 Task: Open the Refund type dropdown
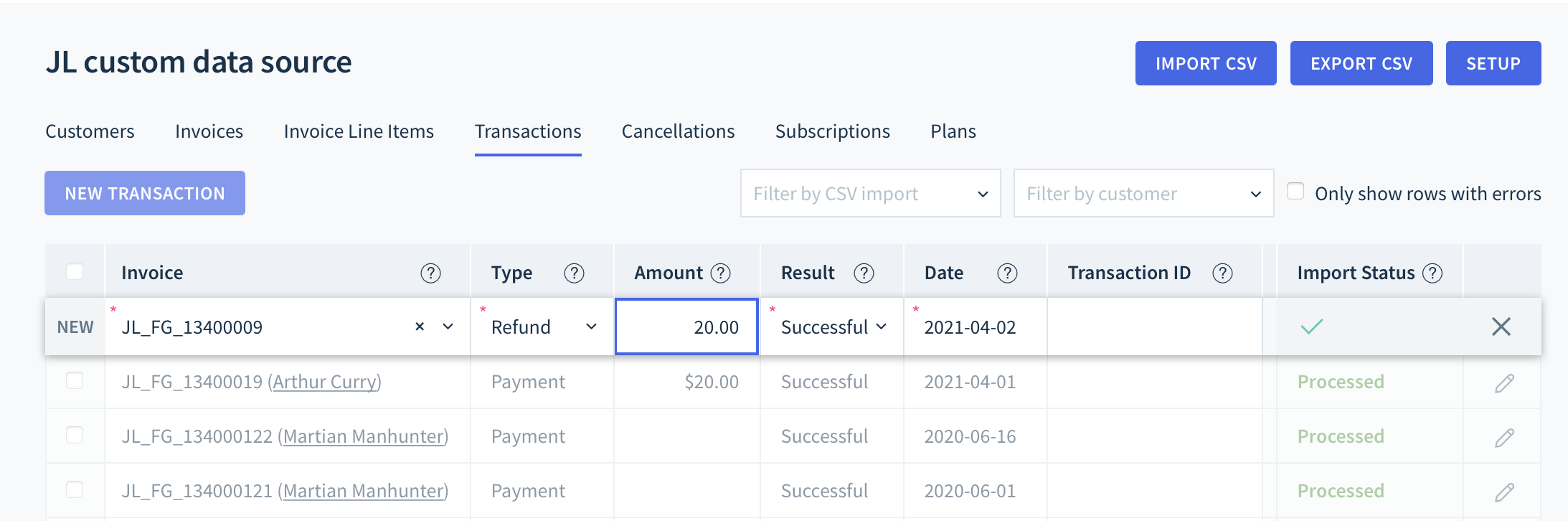pyautogui.click(x=543, y=327)
